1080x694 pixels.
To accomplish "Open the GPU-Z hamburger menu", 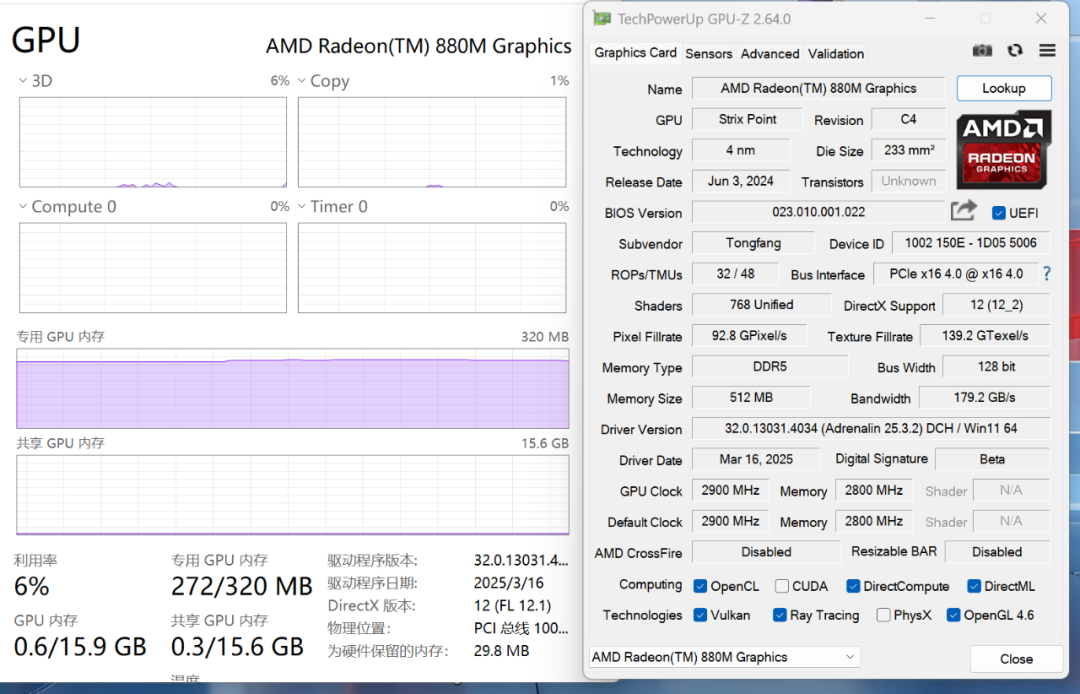I will 1048,51.
